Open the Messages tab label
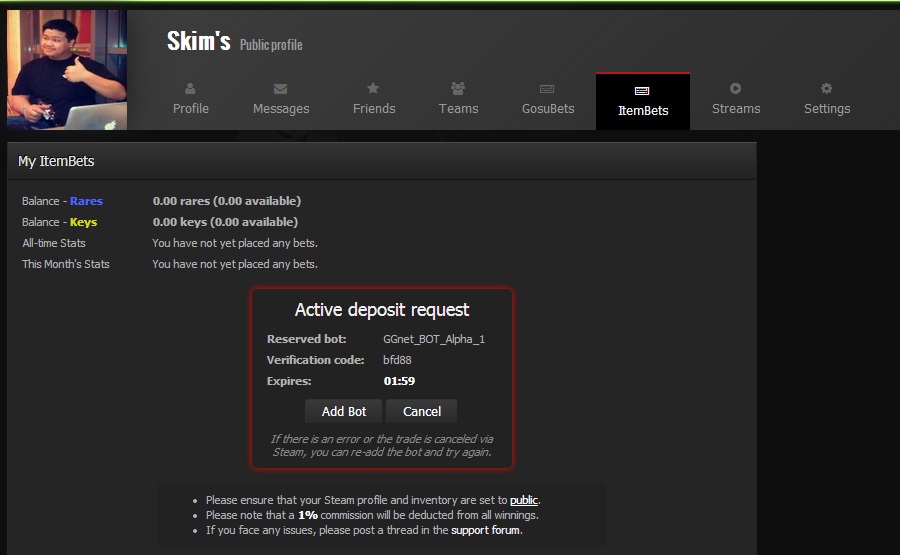The height and width of the screenshot is (555, 900). pos(281,109)
